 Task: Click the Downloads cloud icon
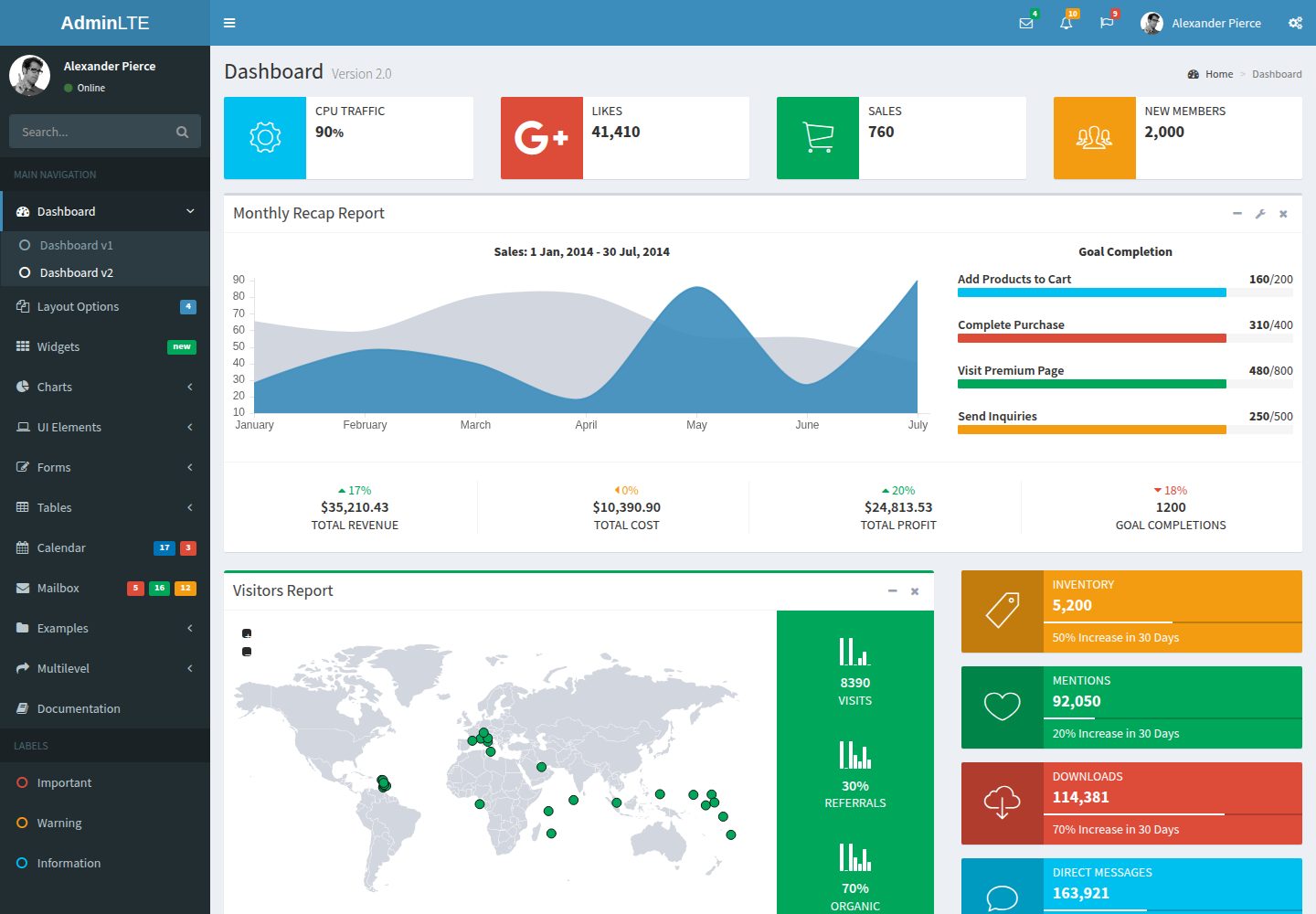point(1003,802)
